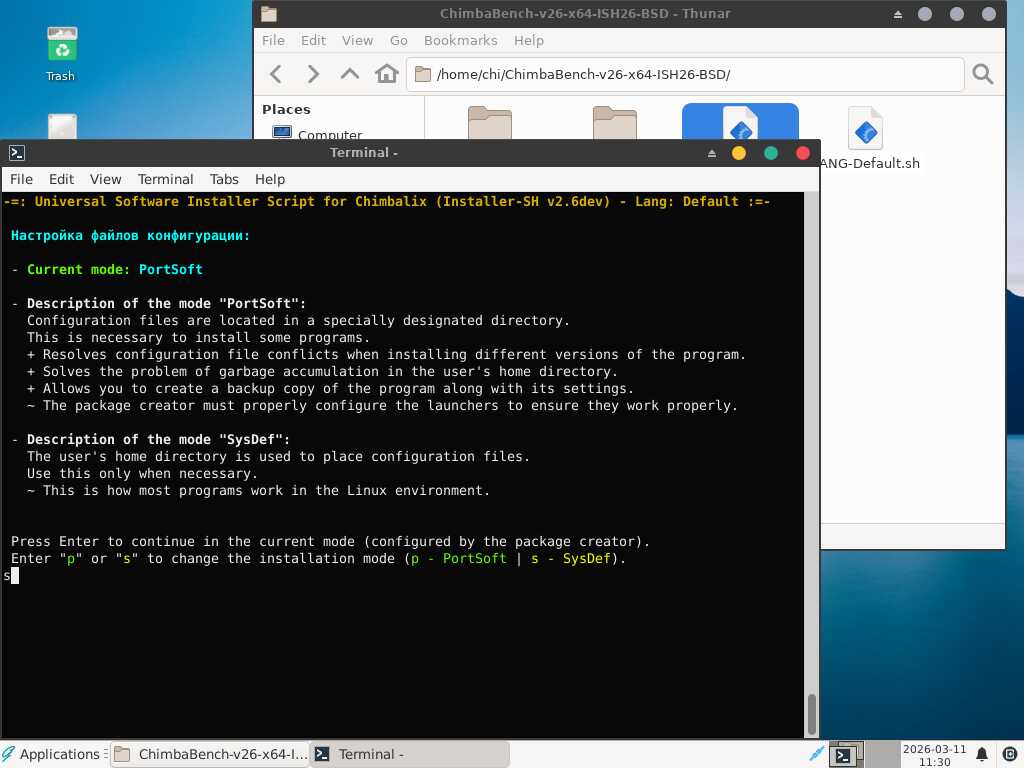Shade the Terminal window with the triangle button
This screenshot has width=1024, height=768.
click(x=712, y=153)
